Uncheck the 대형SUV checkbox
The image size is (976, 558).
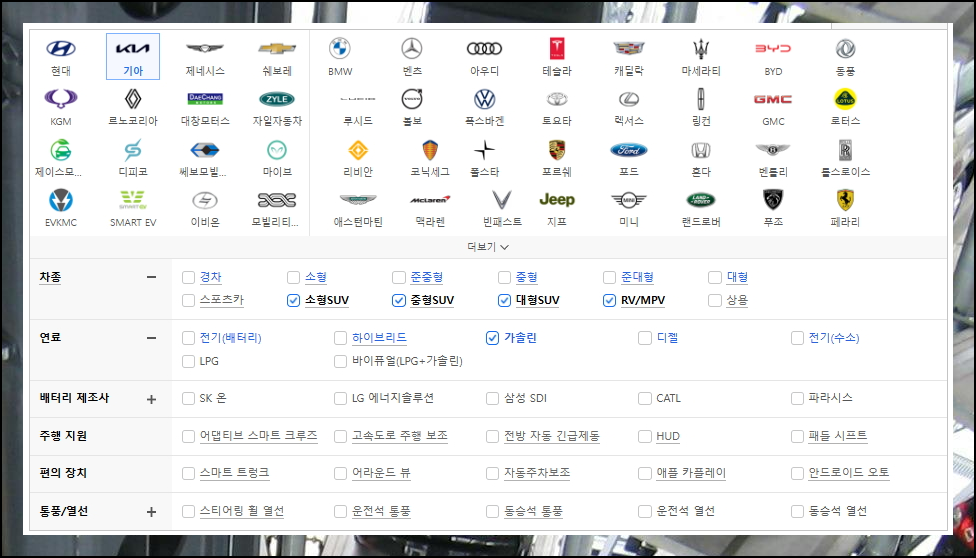click(504, 300)
